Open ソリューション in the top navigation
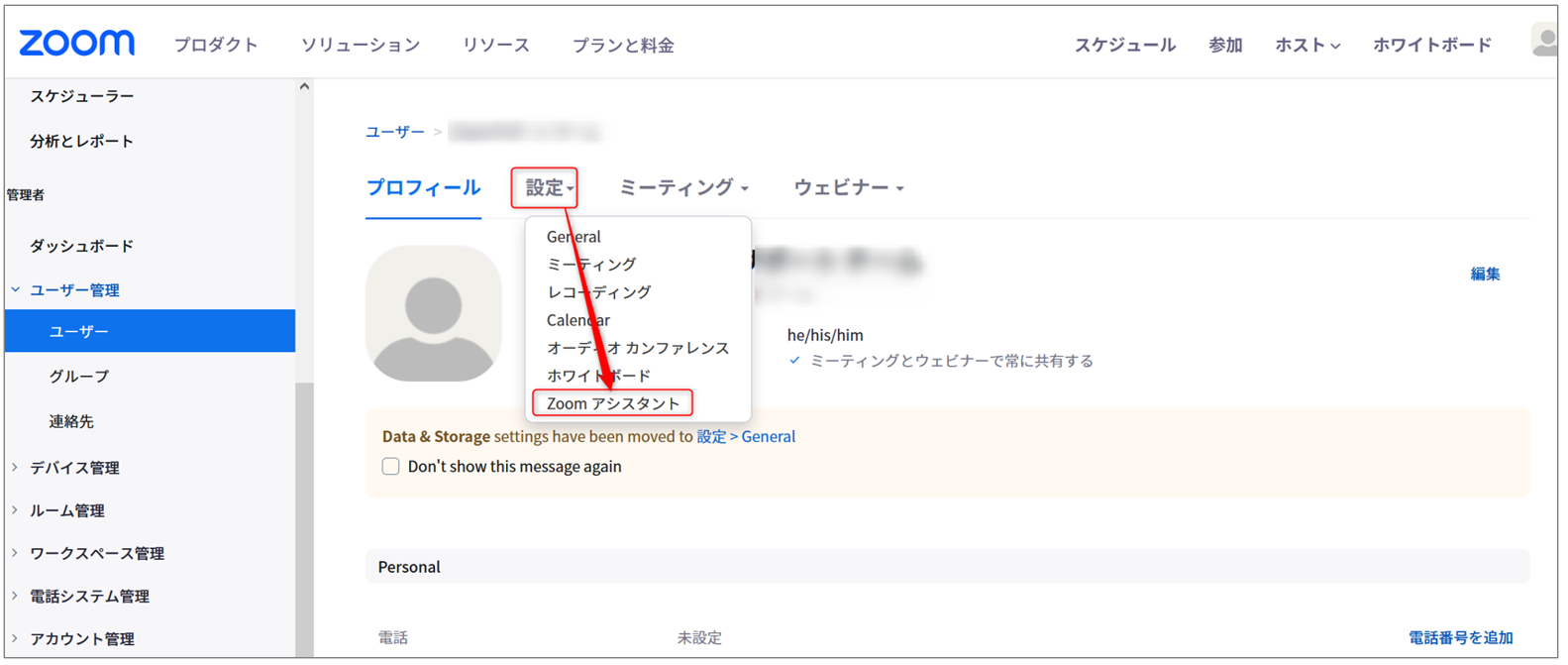The height and width of the screenshot is (665, 1568). (x=361, y=45)
